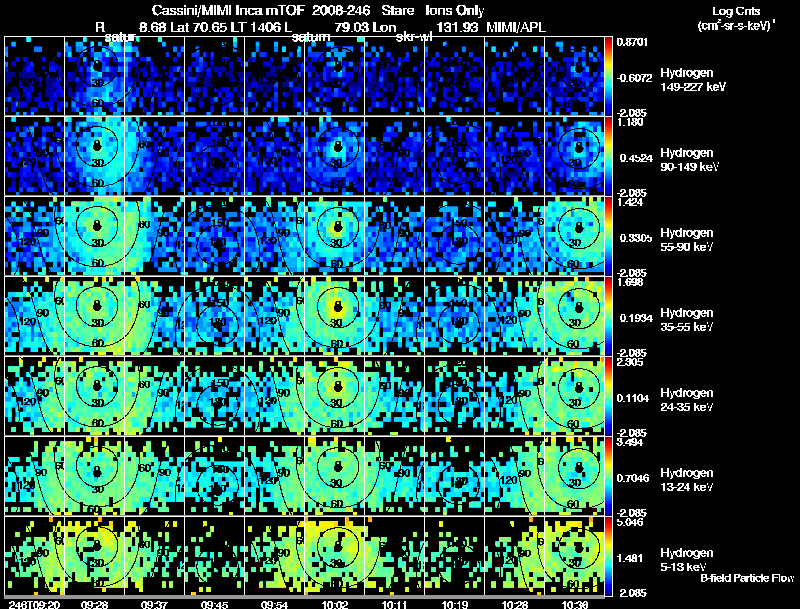
Task: Click the colorbar value '-0.6072'
Action: 634,78
